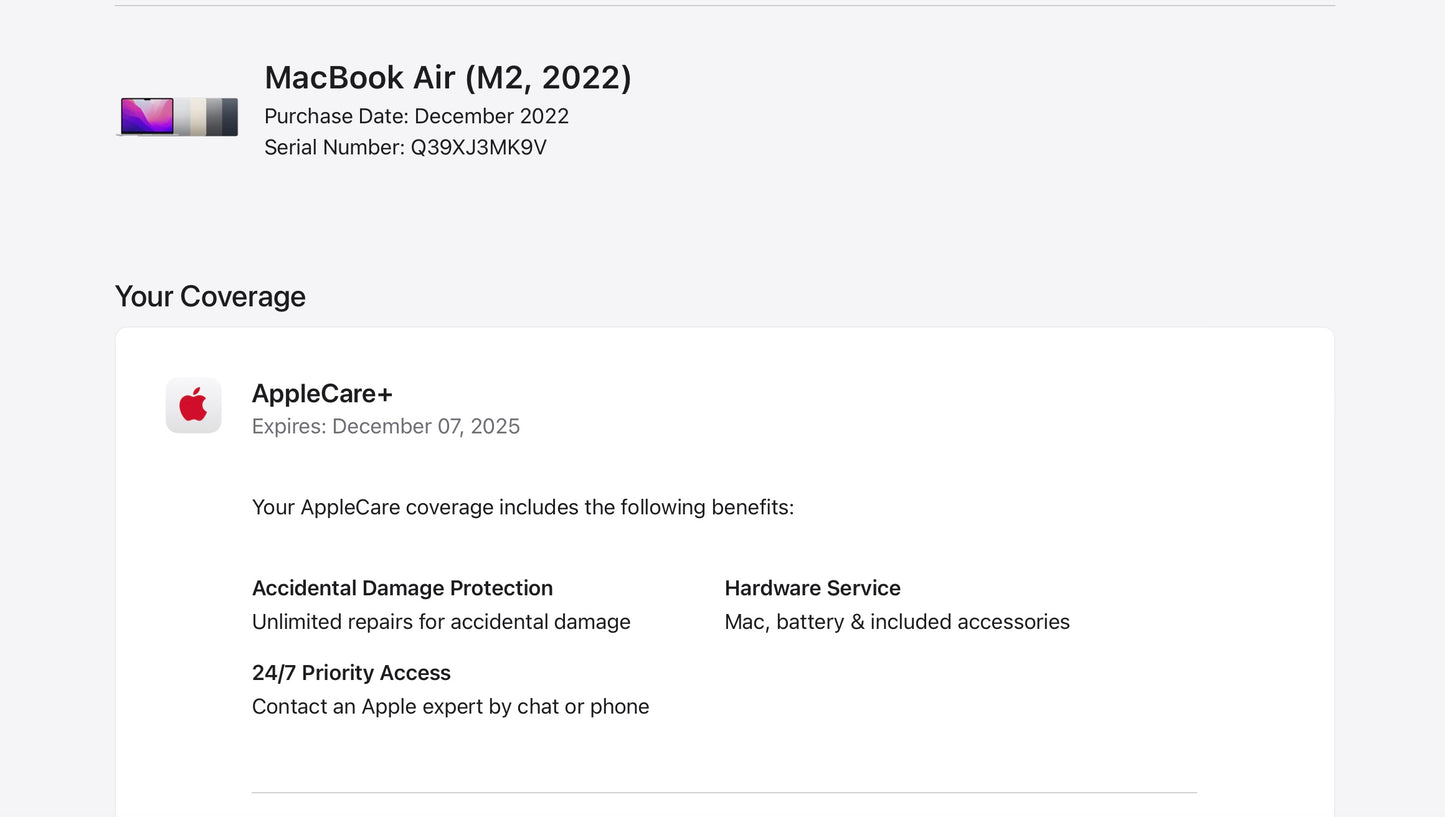Click the Purchase Date label
Image resolution: width=1445 pixels, height=817 pixels.
[336, 116]
